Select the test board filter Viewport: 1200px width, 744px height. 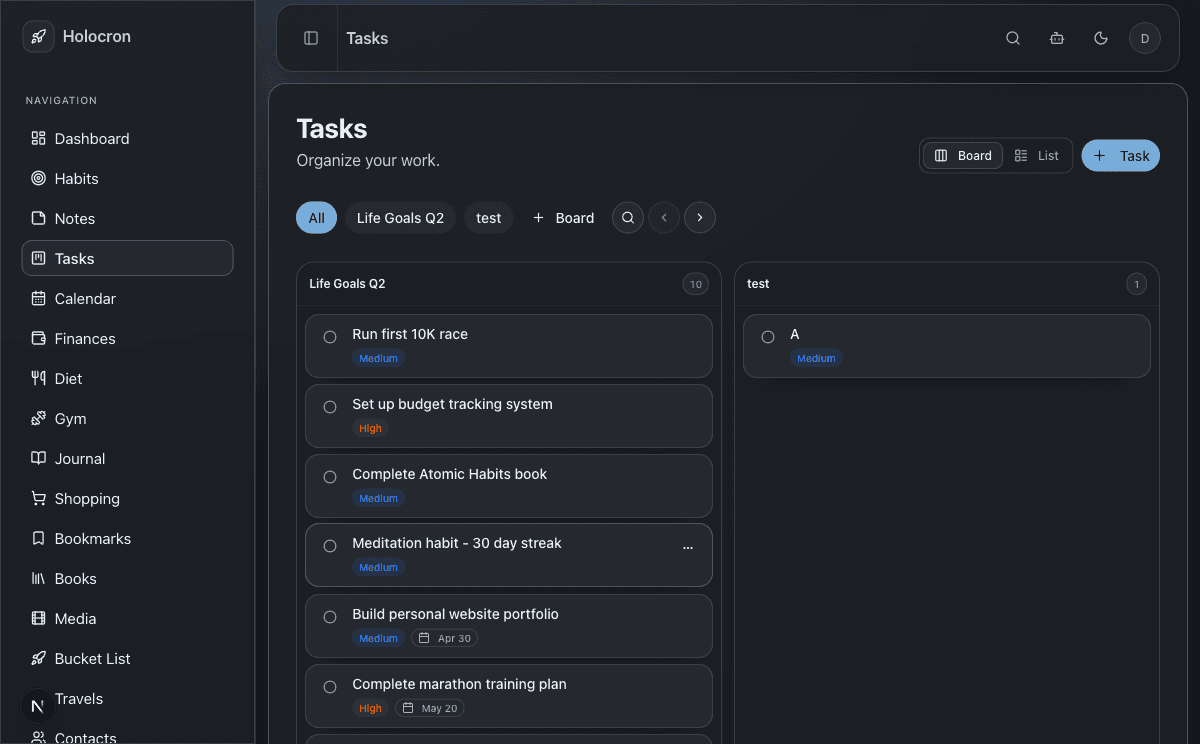point(489,217)
